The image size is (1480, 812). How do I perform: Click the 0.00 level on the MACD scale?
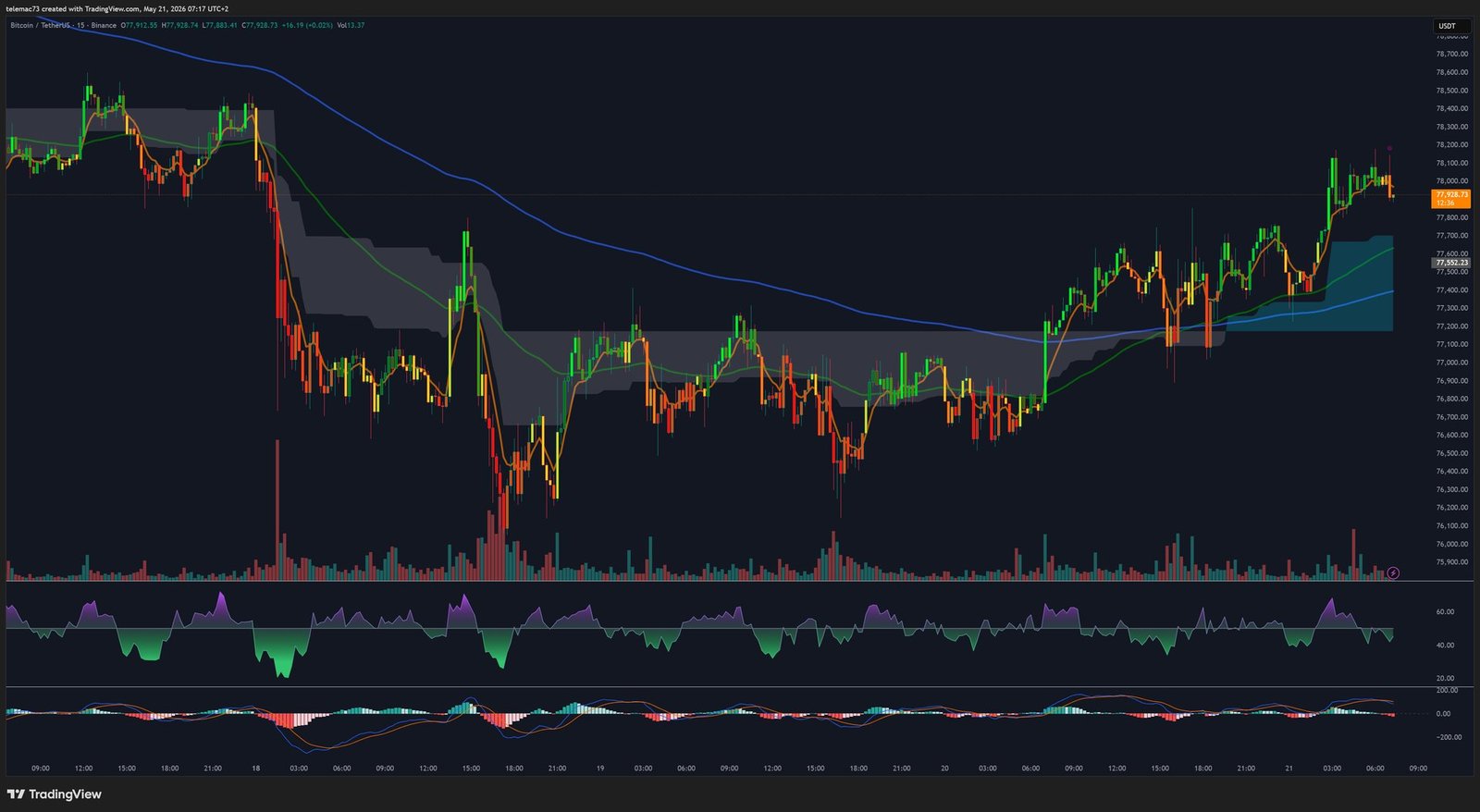click(1443, 714)
